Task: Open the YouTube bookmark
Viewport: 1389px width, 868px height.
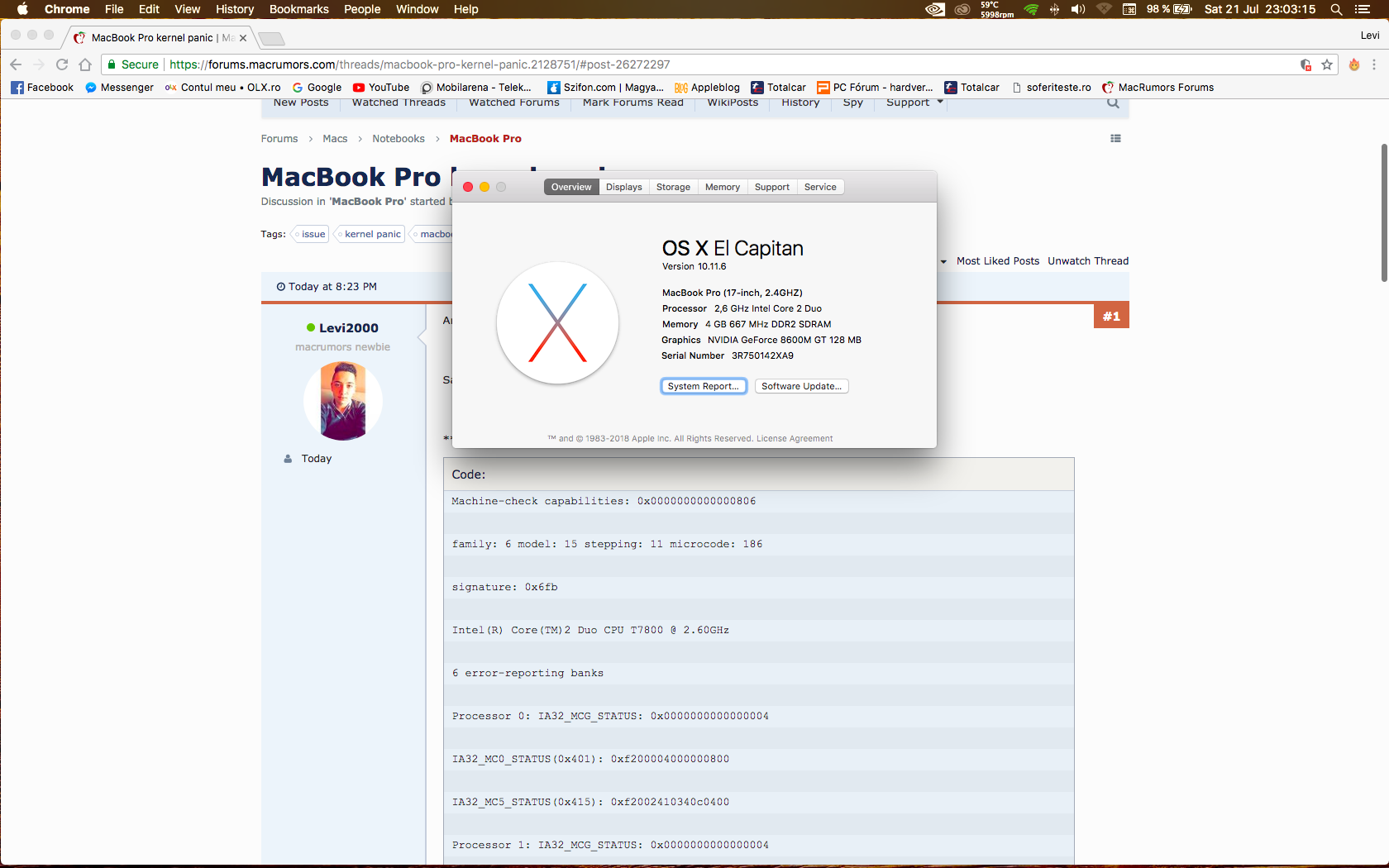Action: [381, 88]
